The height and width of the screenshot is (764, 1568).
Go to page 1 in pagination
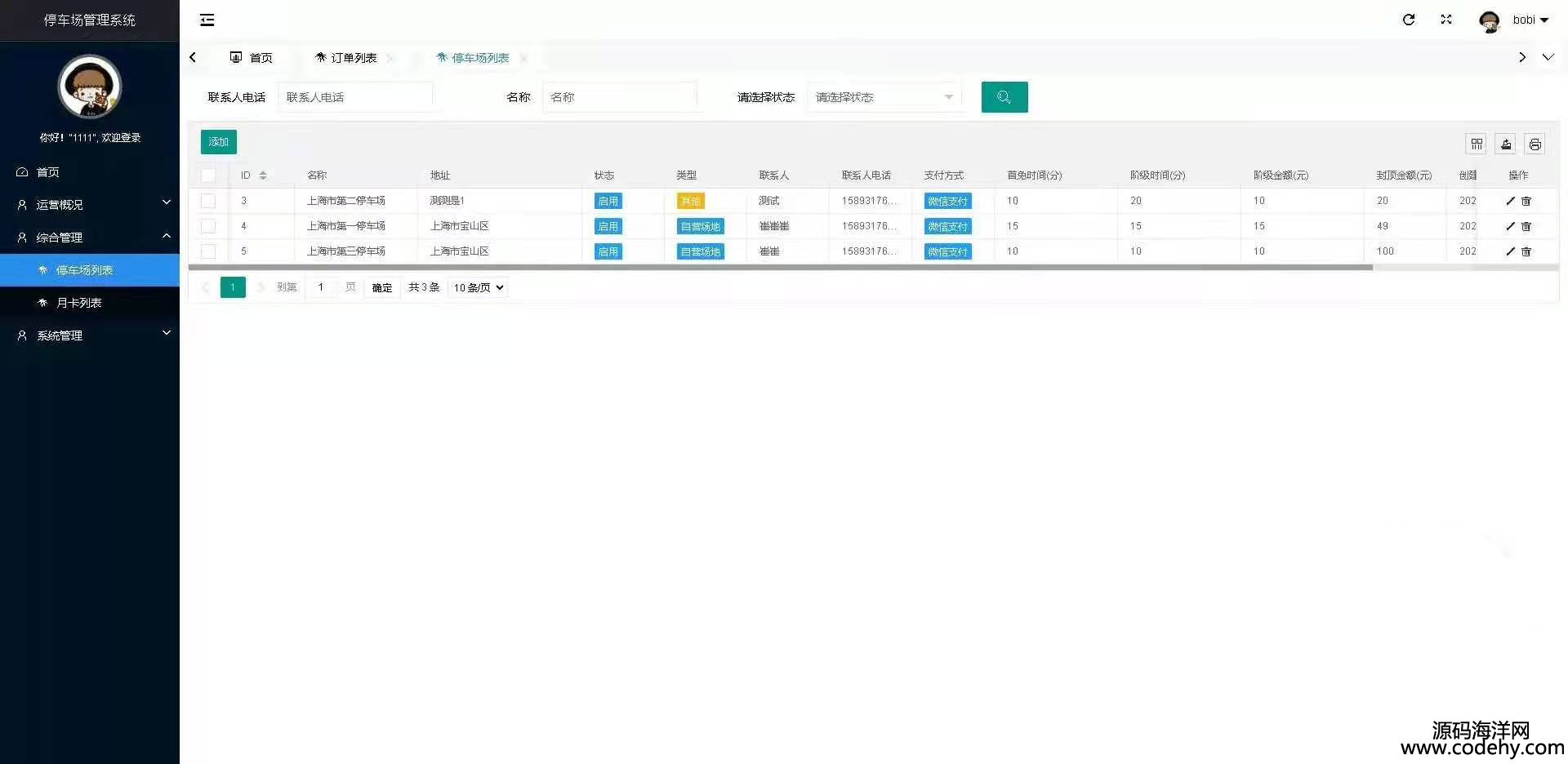pyautogui.click(x=233, y=287)
